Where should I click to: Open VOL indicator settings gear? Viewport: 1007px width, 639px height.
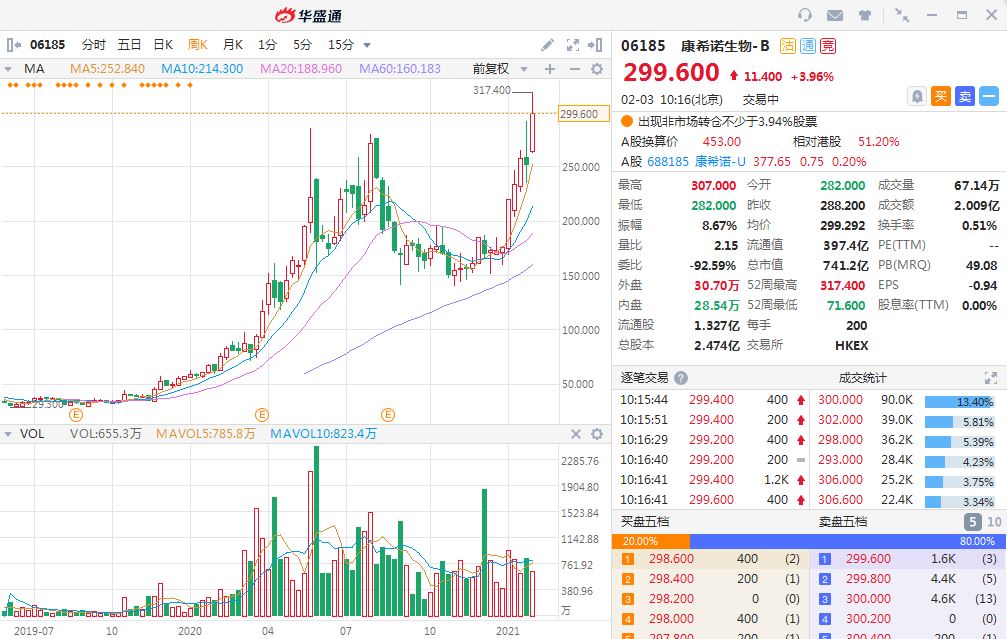tap(597, 434)
